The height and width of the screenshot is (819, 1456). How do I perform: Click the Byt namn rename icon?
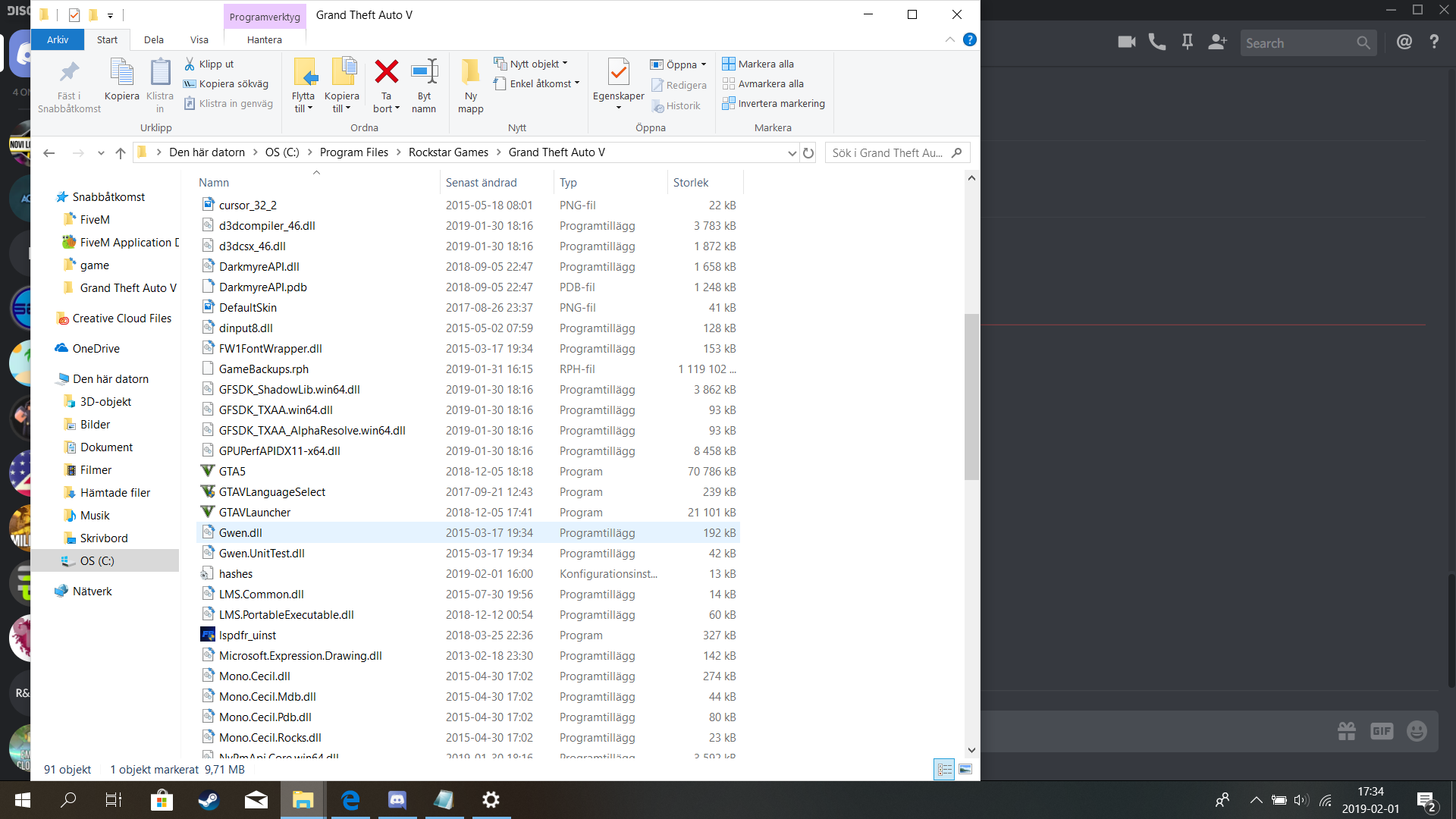(x=424, y=73)
